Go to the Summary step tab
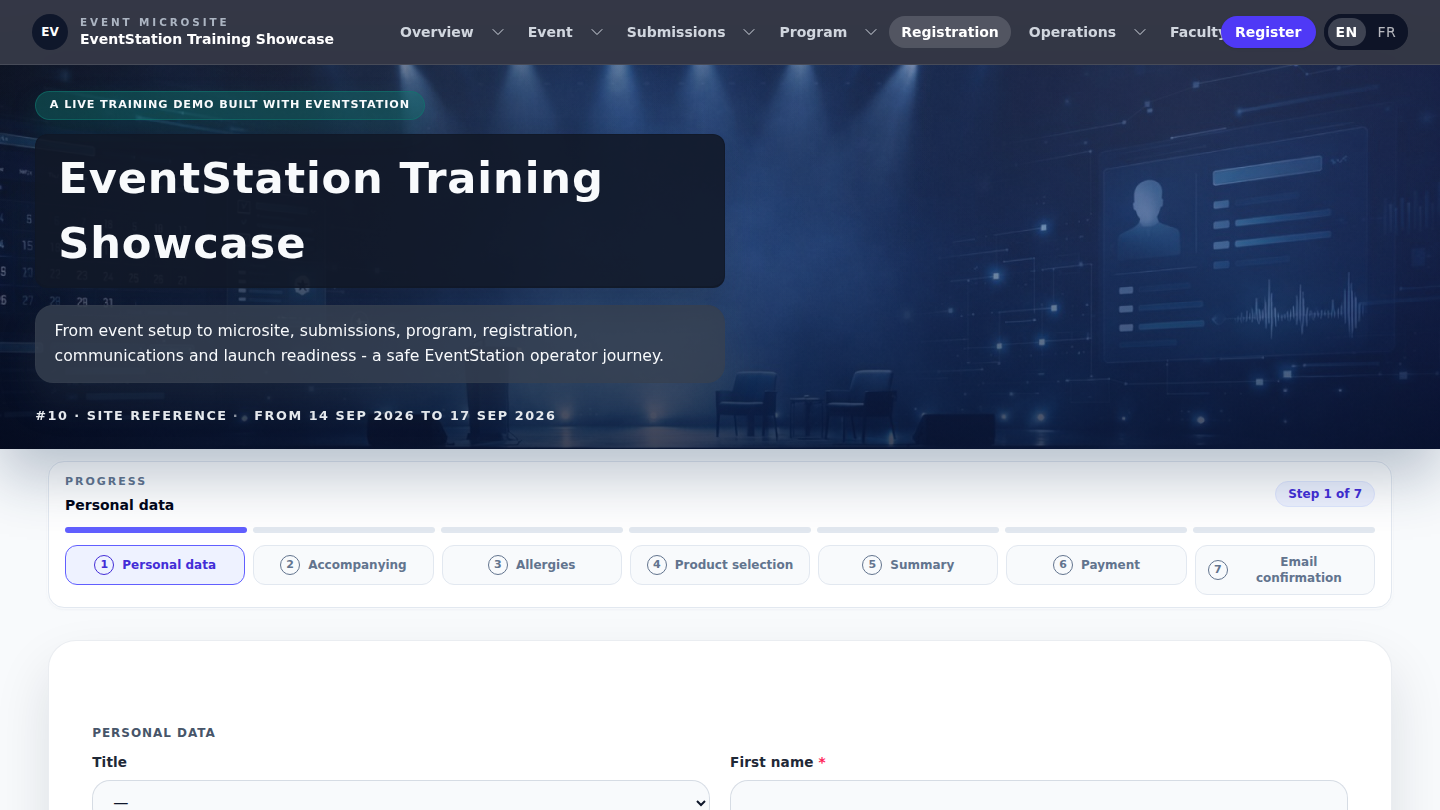1440x810 pixels. tap(908, 565)
